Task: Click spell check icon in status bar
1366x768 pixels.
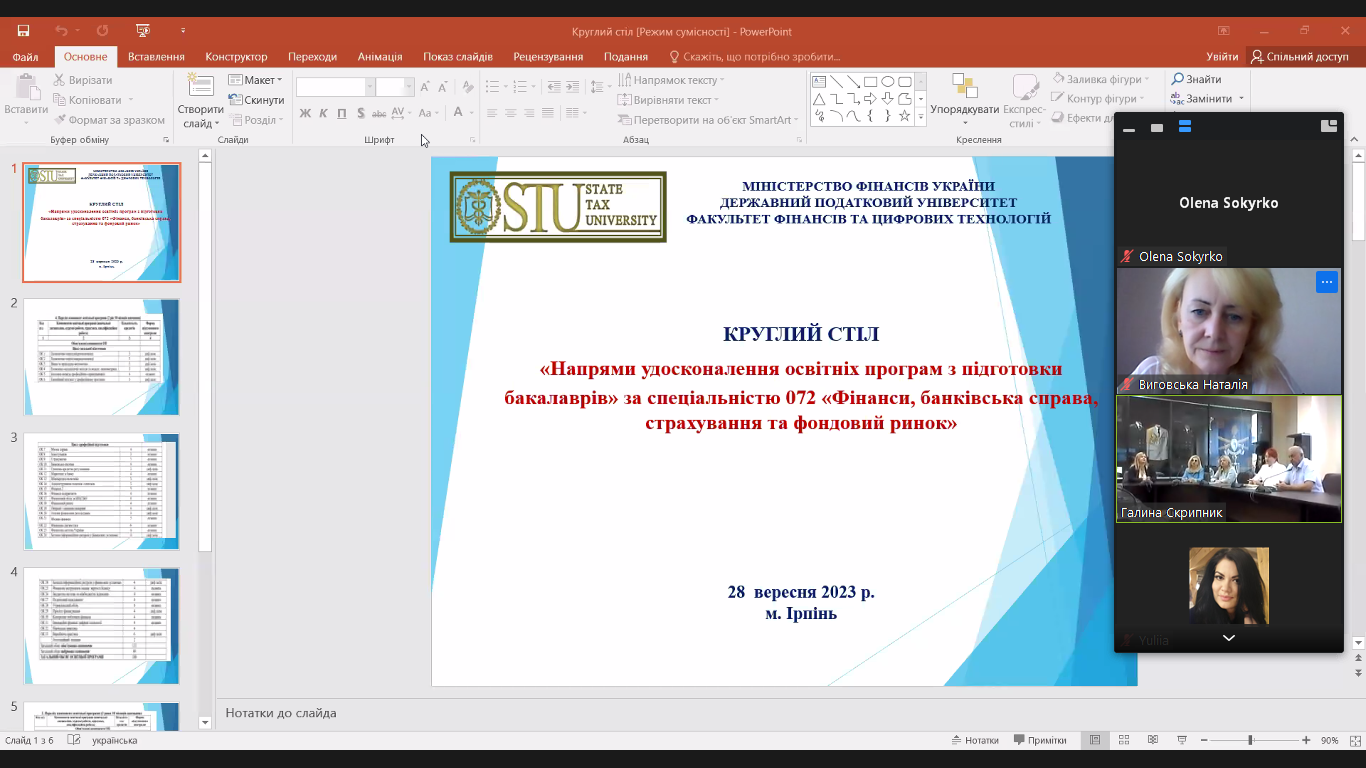Action: [74, 740]
